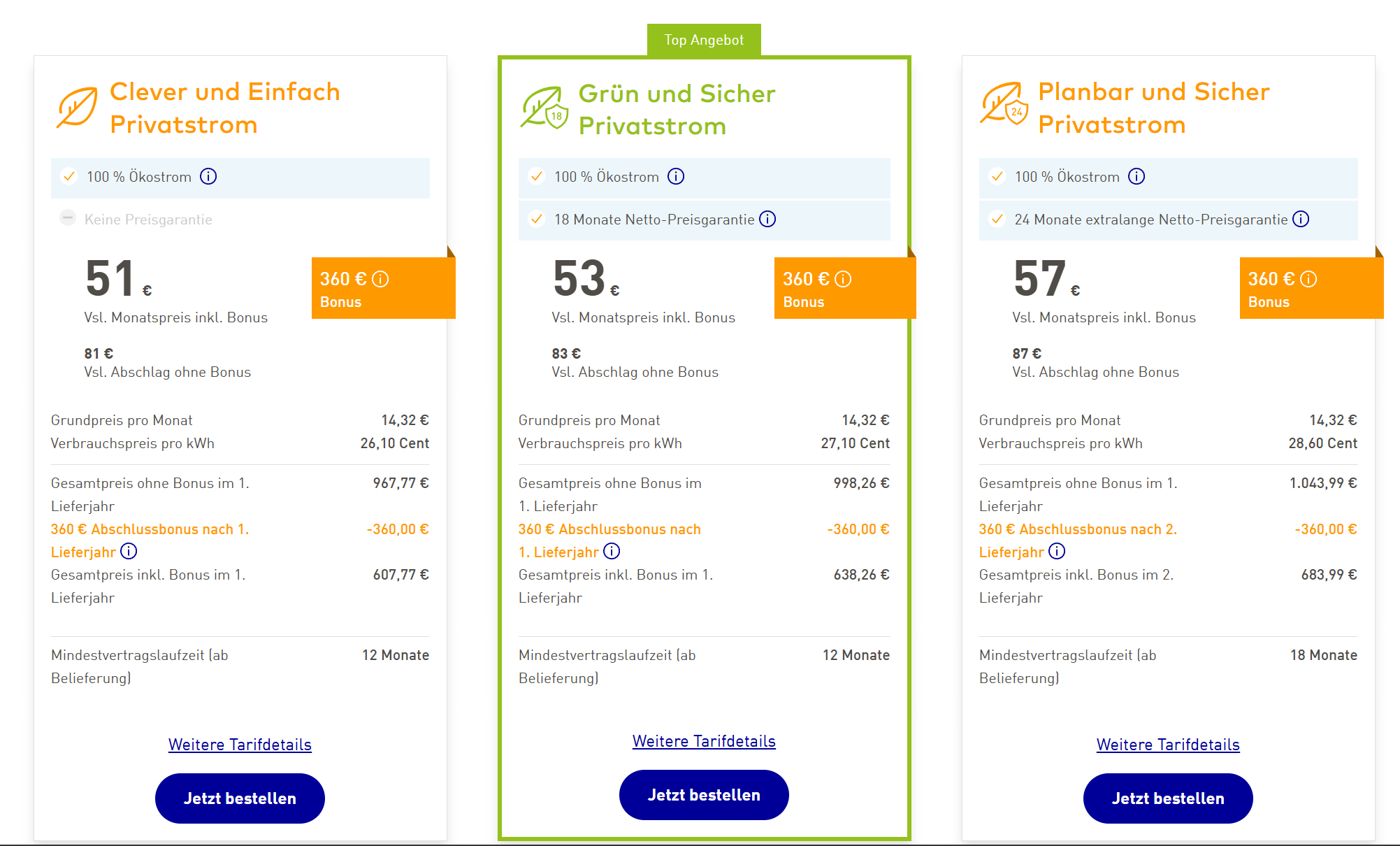
Task: Click the Ökostrom checkmark in Grün und Sicher
Action: click(x=537, y=177)
